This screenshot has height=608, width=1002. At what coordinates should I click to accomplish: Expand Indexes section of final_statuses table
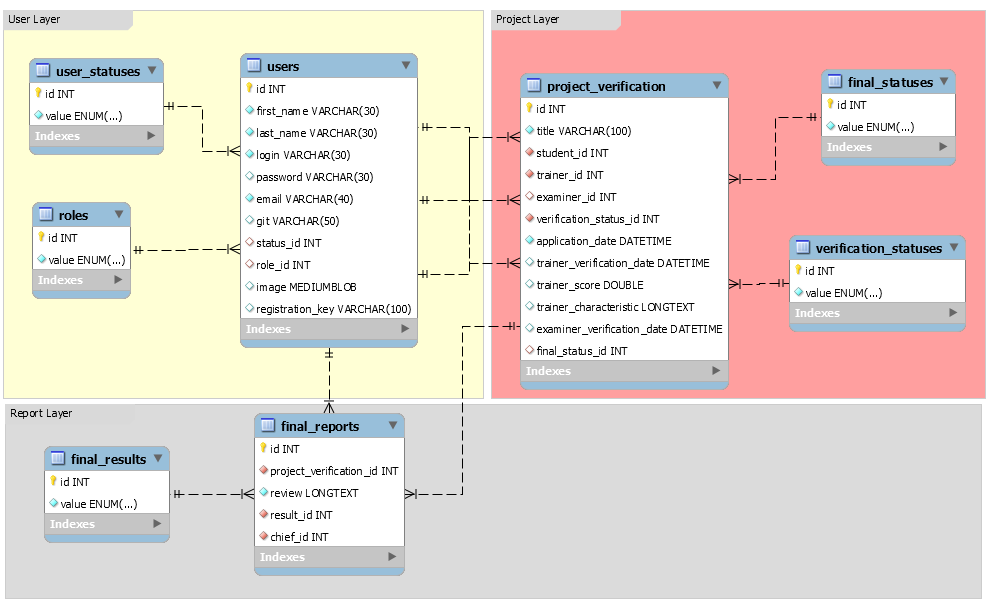click(x=943, y=146)
